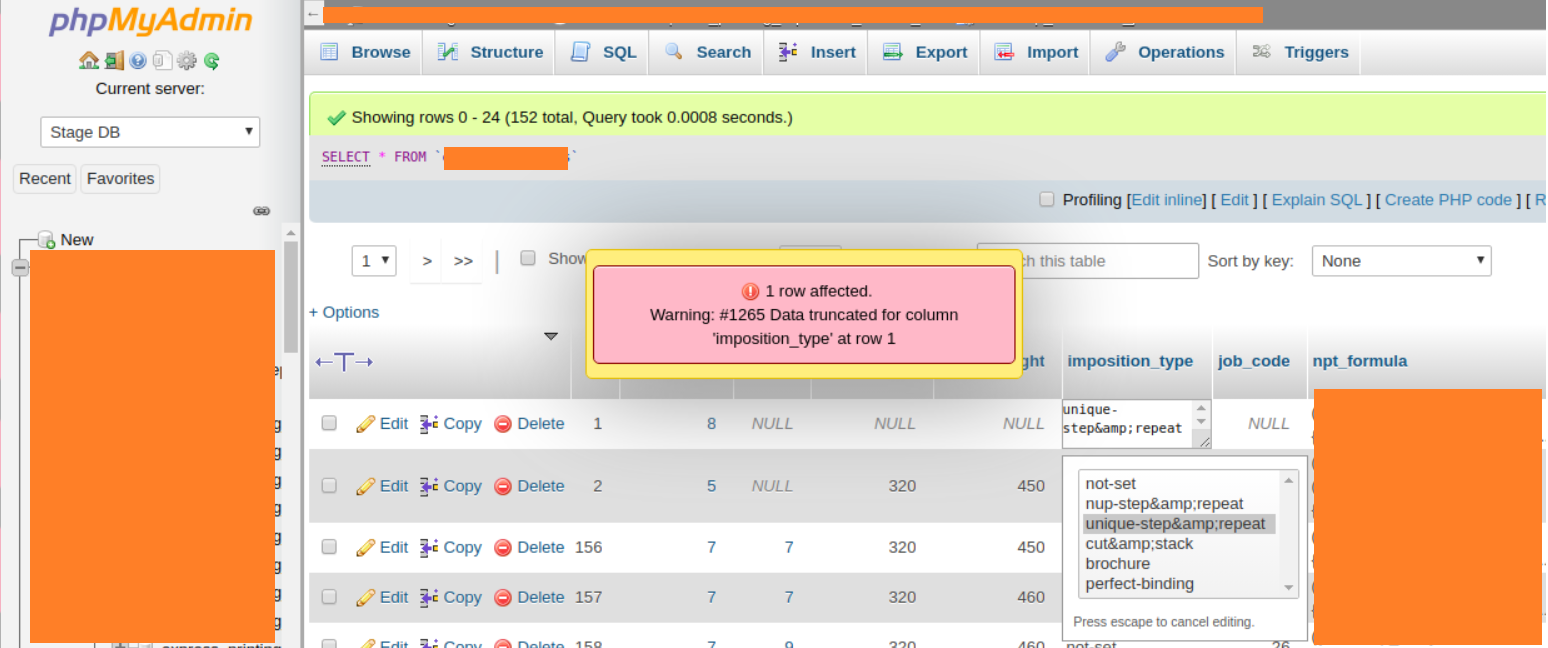
Task: Open the Sort by key dropdown
Action: pos(1400,260)
